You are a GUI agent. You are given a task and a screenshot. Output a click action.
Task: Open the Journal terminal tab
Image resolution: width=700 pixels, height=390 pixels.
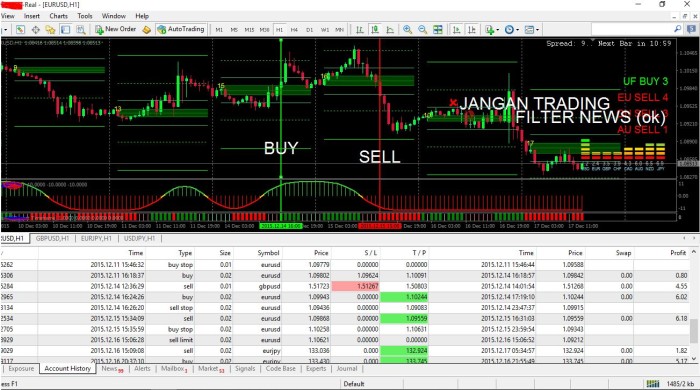tap(347, 369)
